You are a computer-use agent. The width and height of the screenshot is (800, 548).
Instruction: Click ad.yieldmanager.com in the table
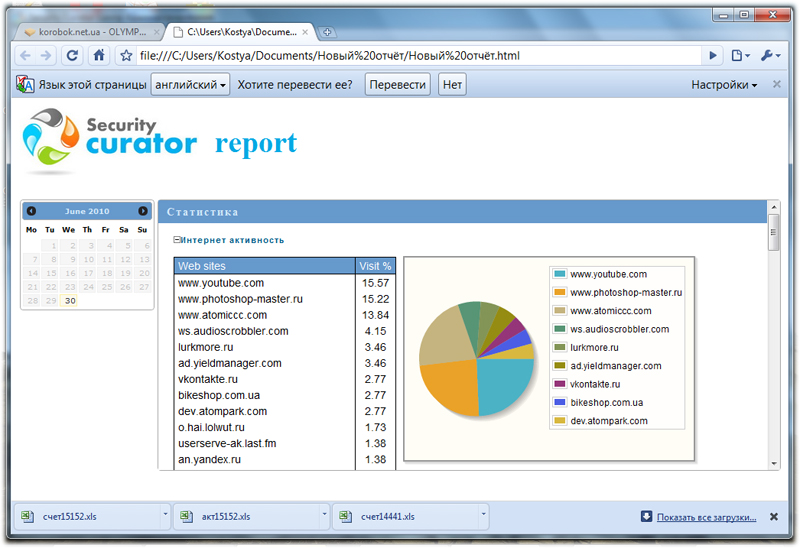(x=230, y=363)
